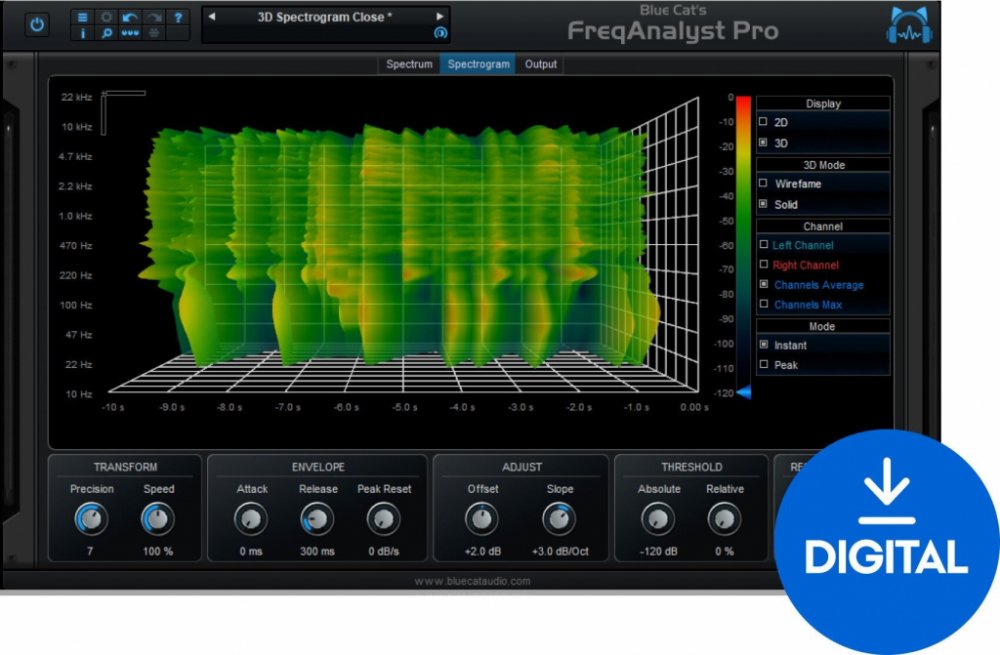Click the www.bluecataudio.com link
This screenshot has height=655, width=1000.
click(x=472, y=581)
